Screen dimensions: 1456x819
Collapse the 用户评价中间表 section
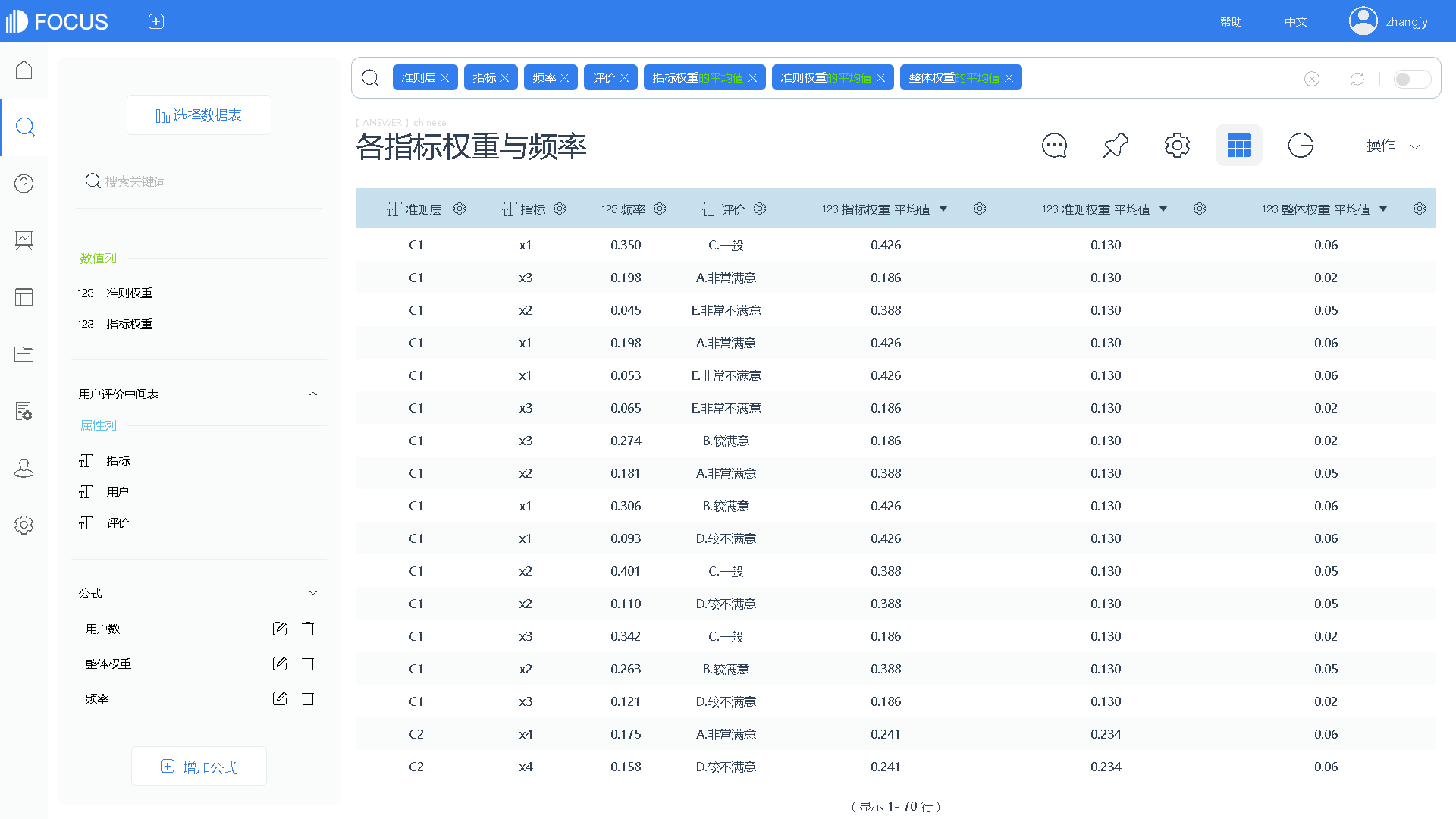click(313, 394)
